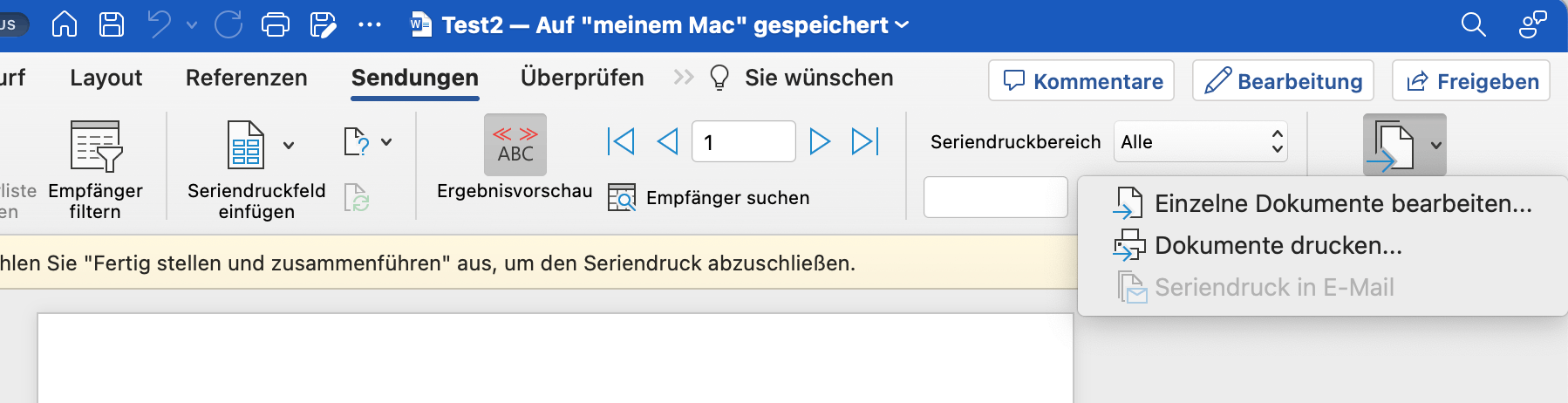This screenshot has width=1568, height=403.
Task: Open the Kommentare pane
Action: (1081, 81)
